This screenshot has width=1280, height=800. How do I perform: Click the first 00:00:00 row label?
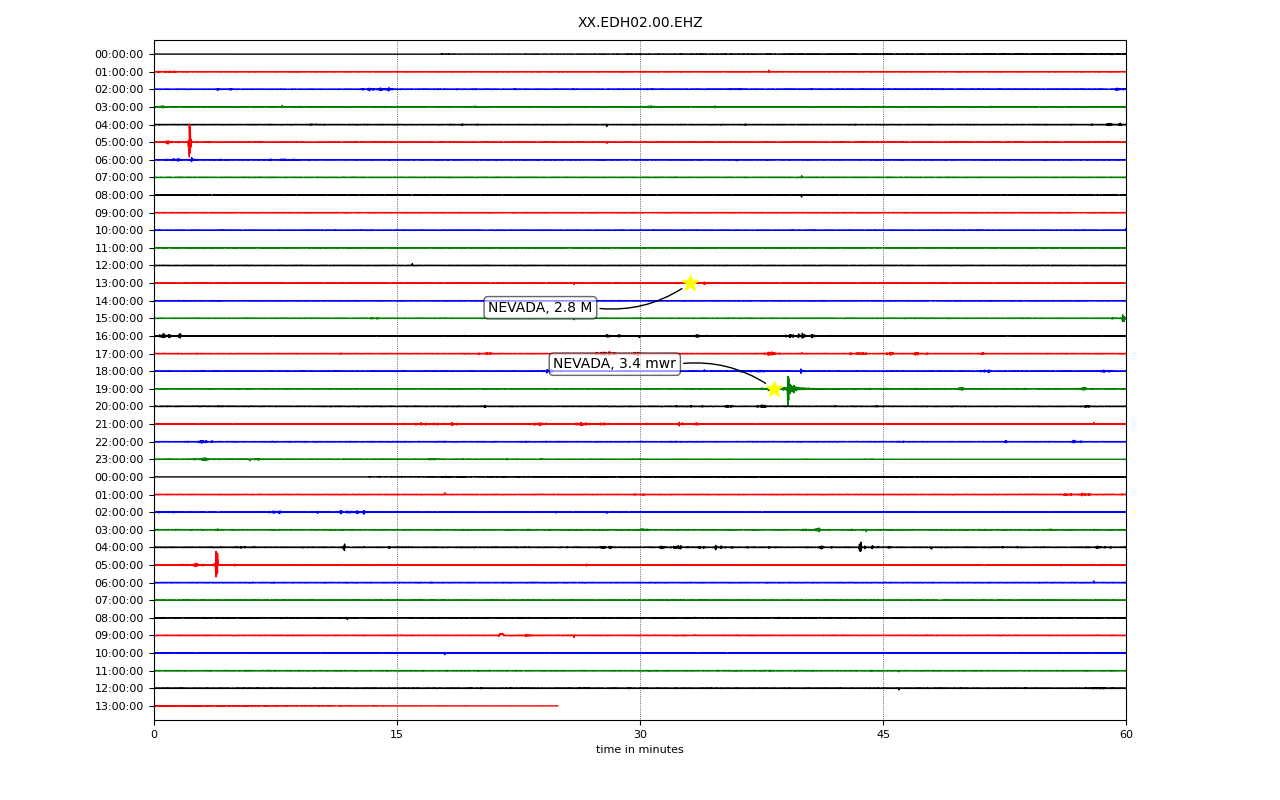(119, 54)
